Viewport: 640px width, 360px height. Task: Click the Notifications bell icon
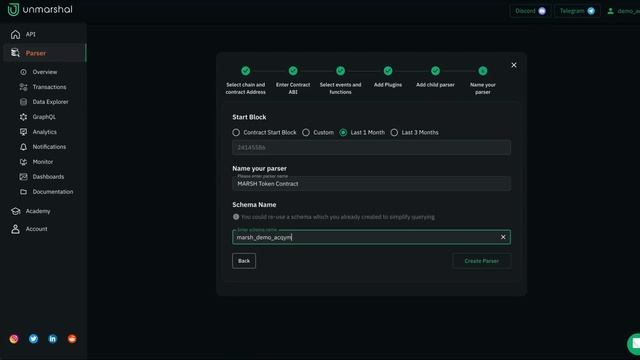point(23,147)
